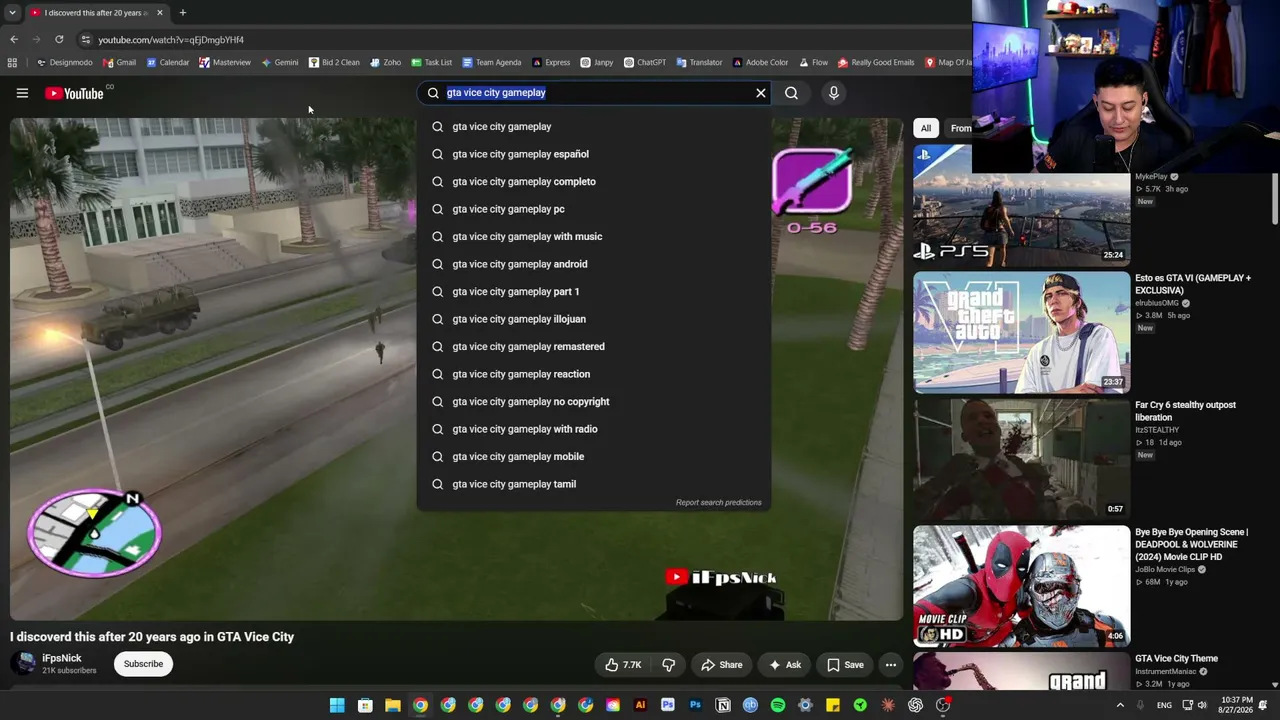Choose suggestion "gta vice city gameplay android"
Image resolution: width=1280 pixels, height=720 pixels.
pos(594,264)
